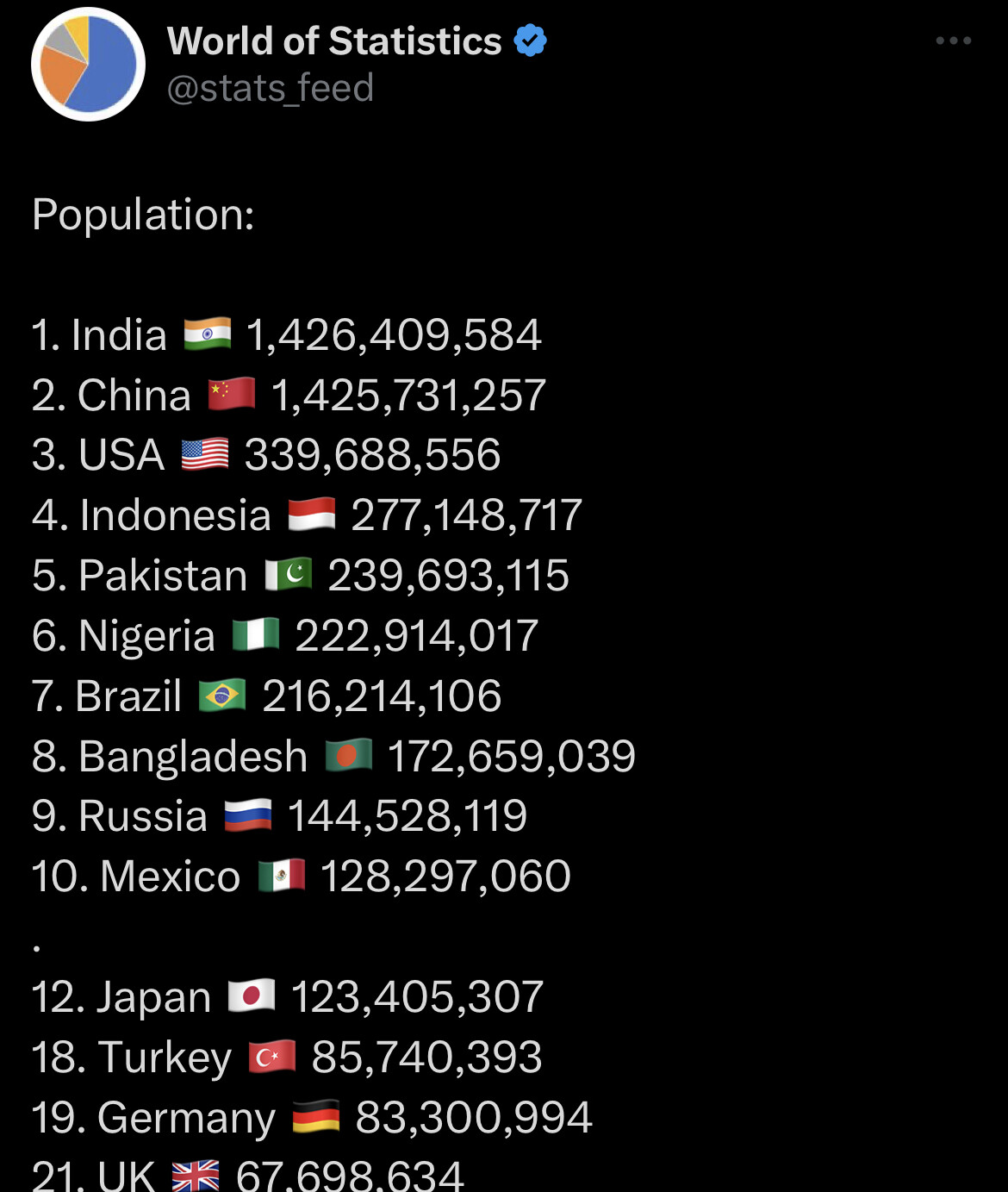Click the Germany flag emoji
This screenshot has height=1192, width=1008.
tap(316, 1117)
